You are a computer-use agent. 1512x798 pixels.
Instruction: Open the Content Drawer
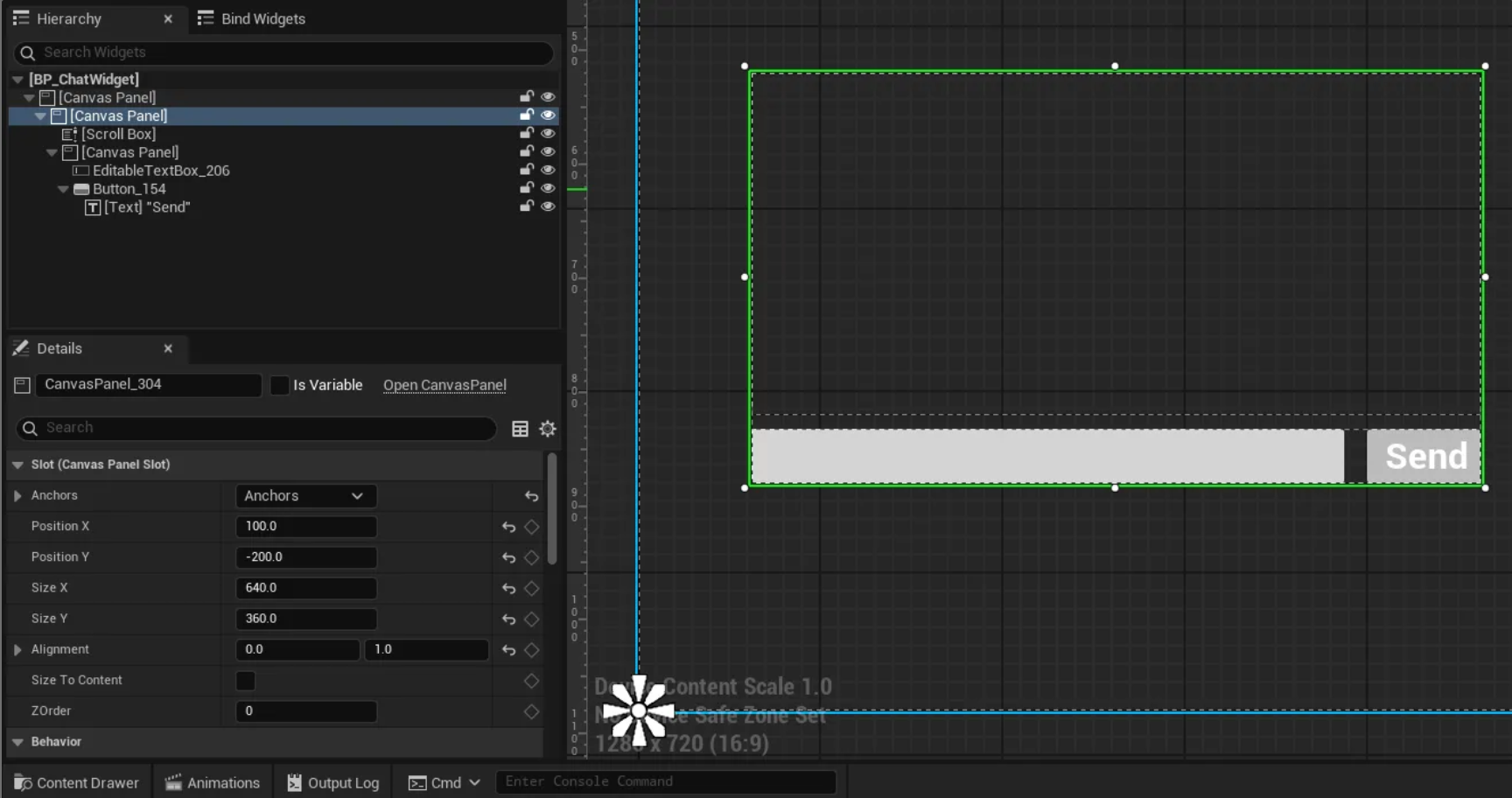point(76,783)
